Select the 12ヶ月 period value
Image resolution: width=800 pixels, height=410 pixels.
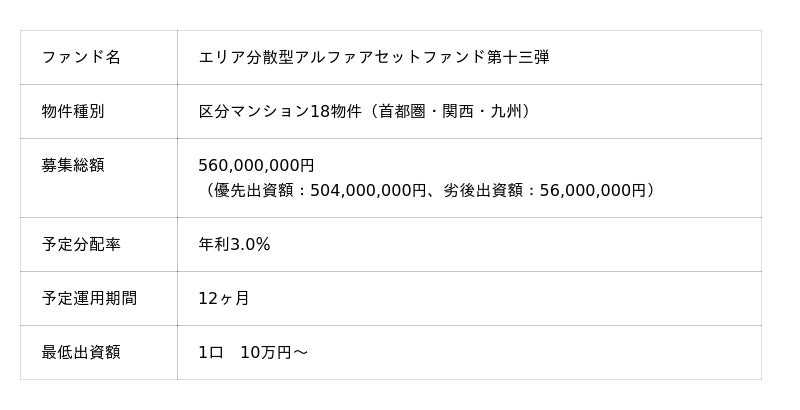[224, 298]
